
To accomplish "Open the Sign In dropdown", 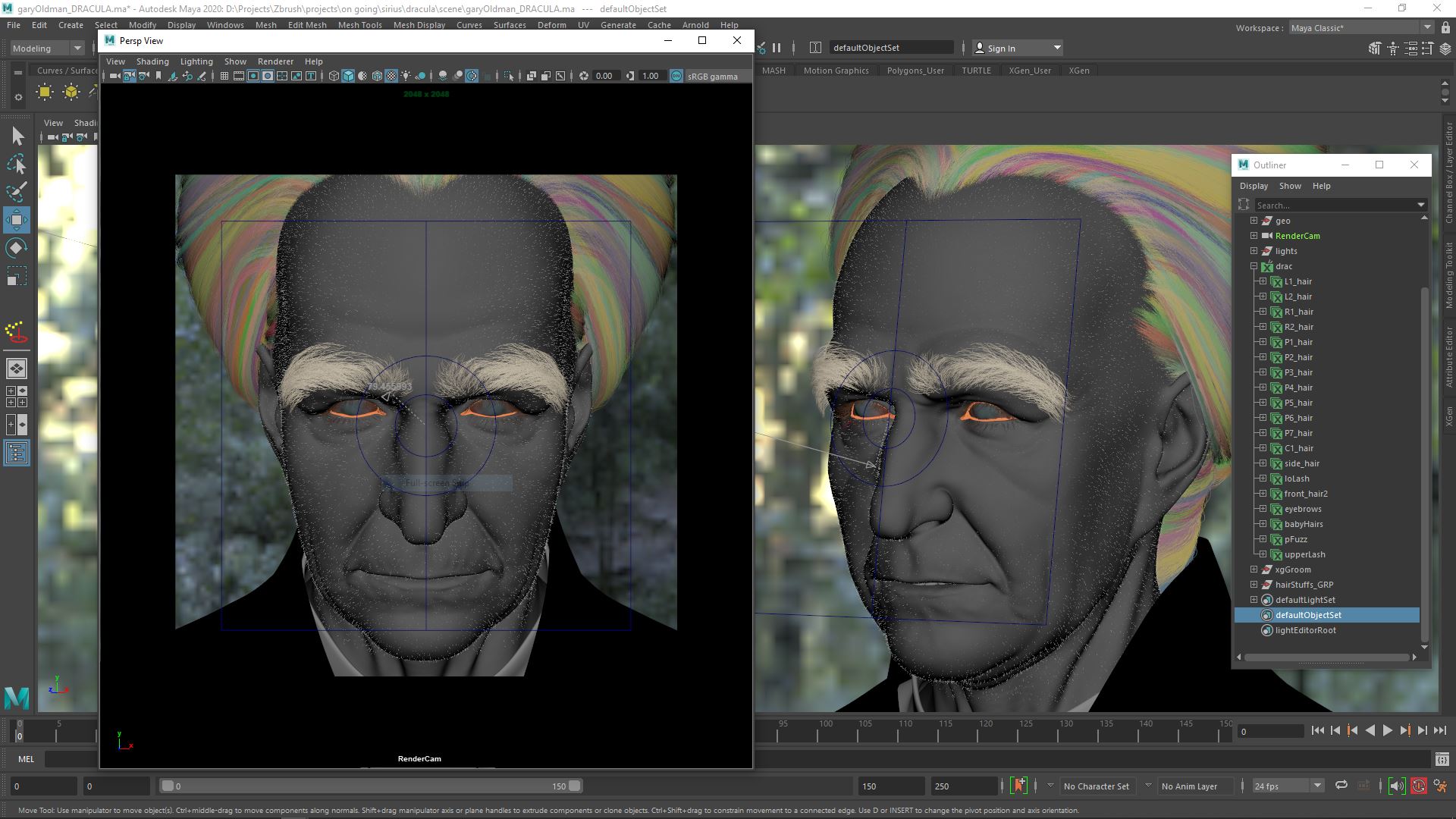I will tap(1017, 48).
